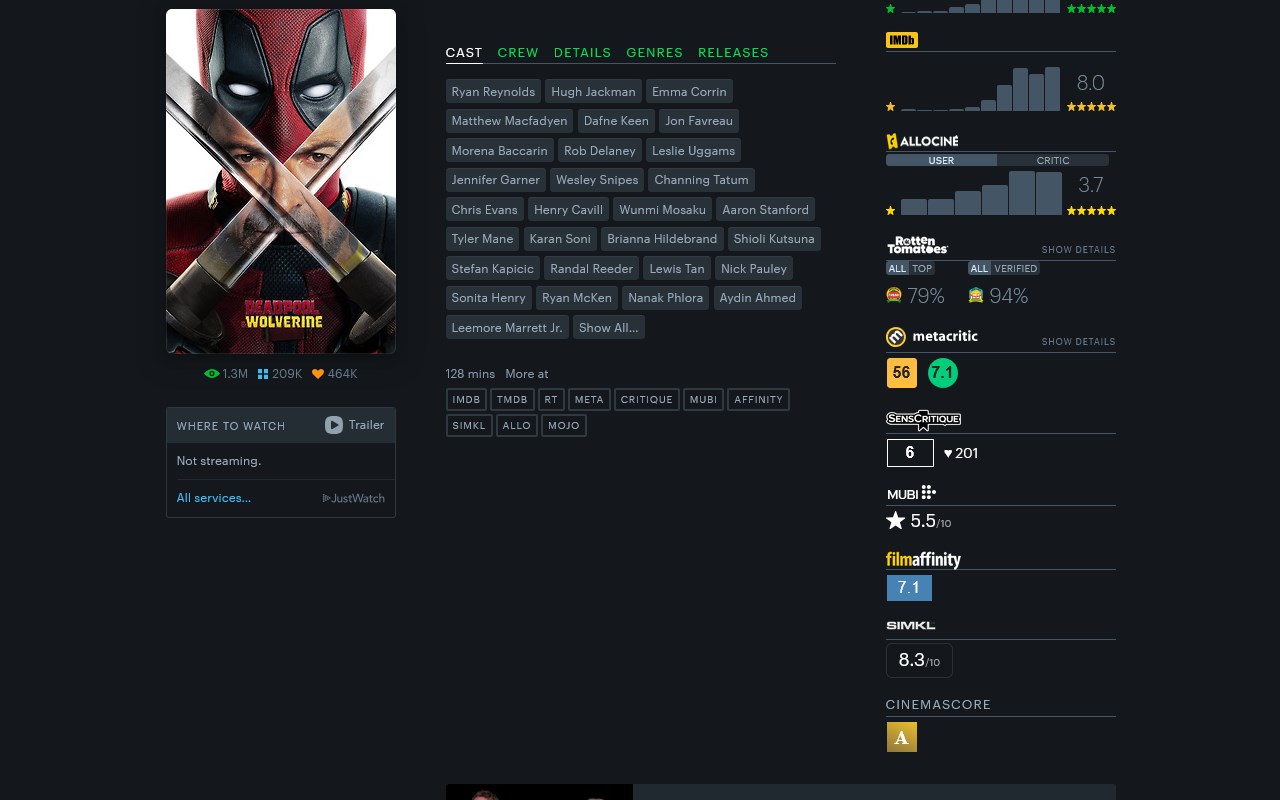This screenshot has width=1280, height=800.
Task: Click the SensCritique 6 rating box
Action: coord(910,453)
